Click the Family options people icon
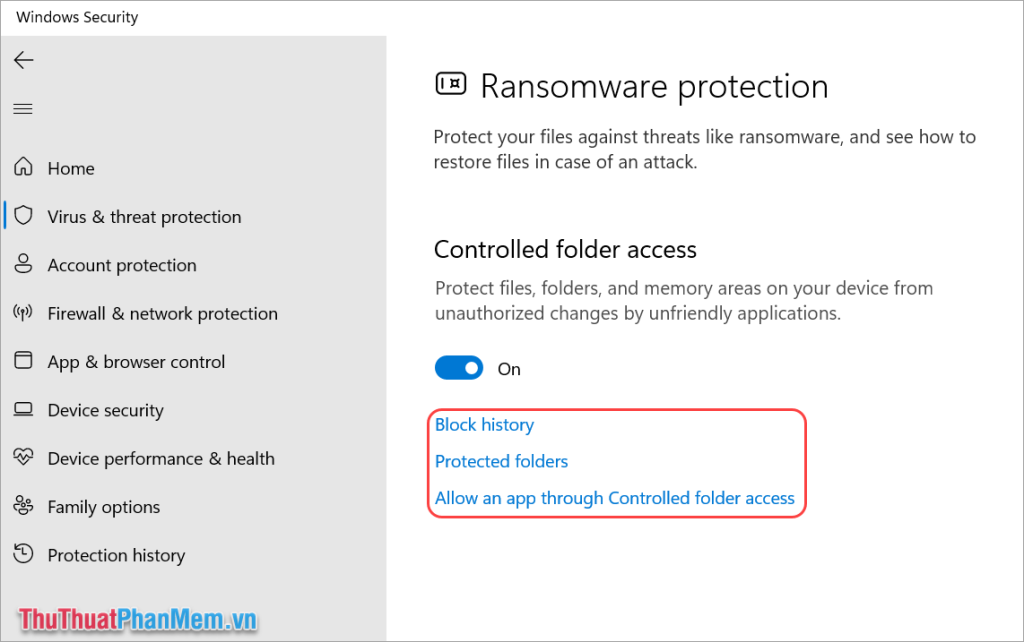1024x642 pixels. (x=23, y=506)
